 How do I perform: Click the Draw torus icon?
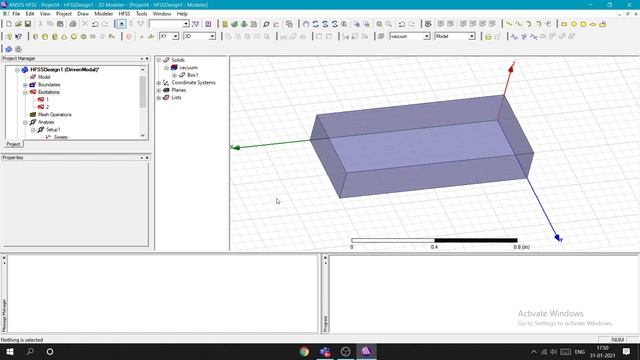(x=83, y=37)
